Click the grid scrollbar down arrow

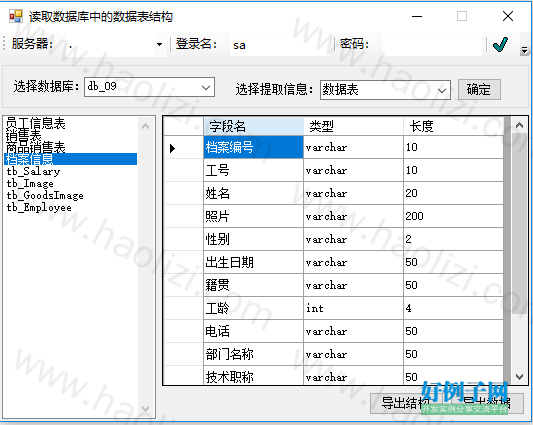519,376
